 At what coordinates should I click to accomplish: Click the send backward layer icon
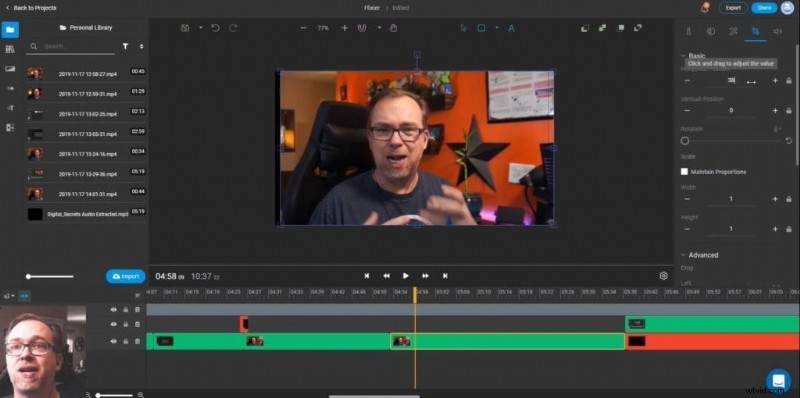[x=585, y=28]
